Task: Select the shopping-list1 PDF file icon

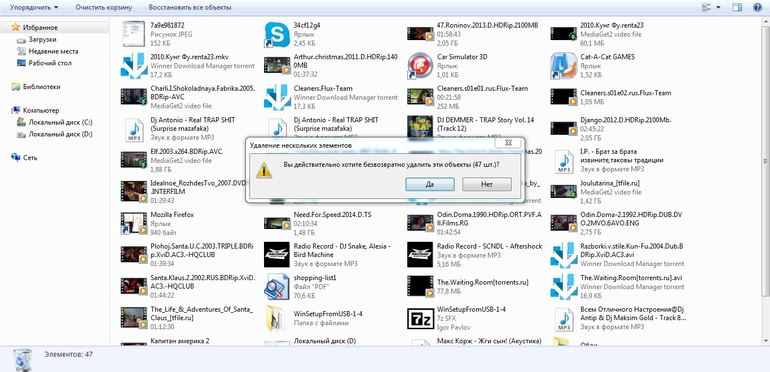Action: pyautogui.click(x=277, y=287)
